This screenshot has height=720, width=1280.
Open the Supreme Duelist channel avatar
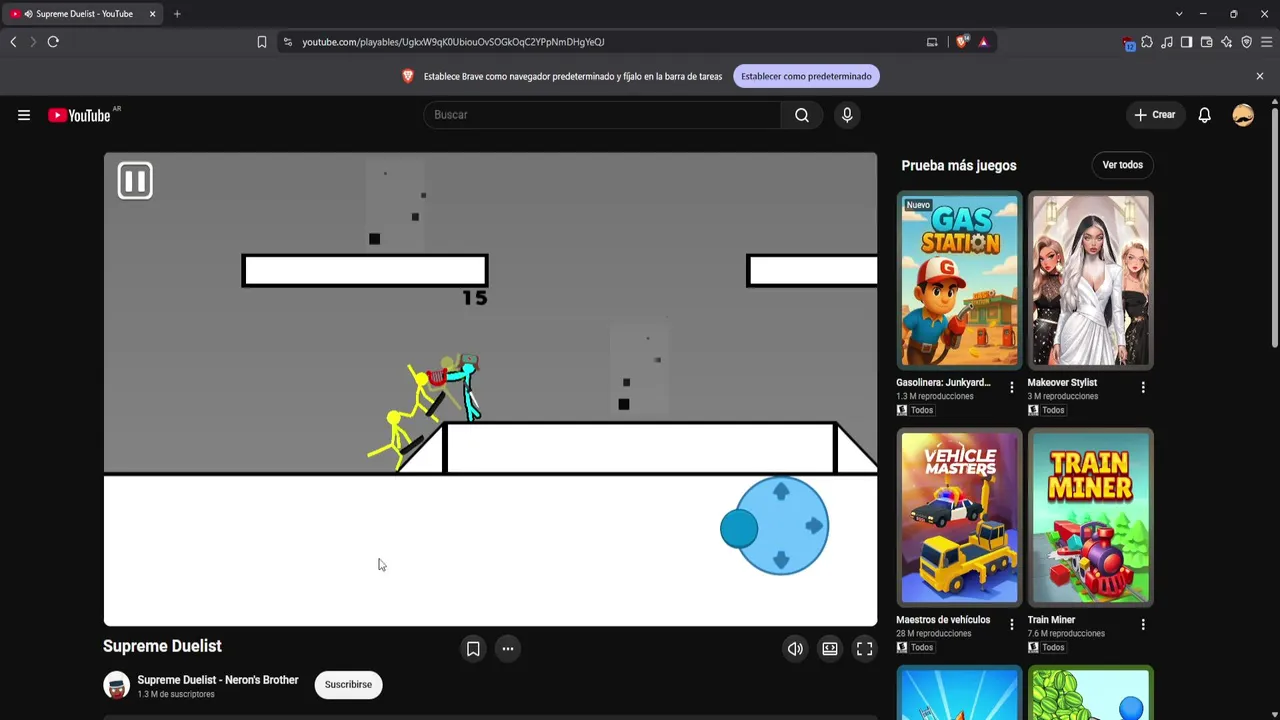117,685
